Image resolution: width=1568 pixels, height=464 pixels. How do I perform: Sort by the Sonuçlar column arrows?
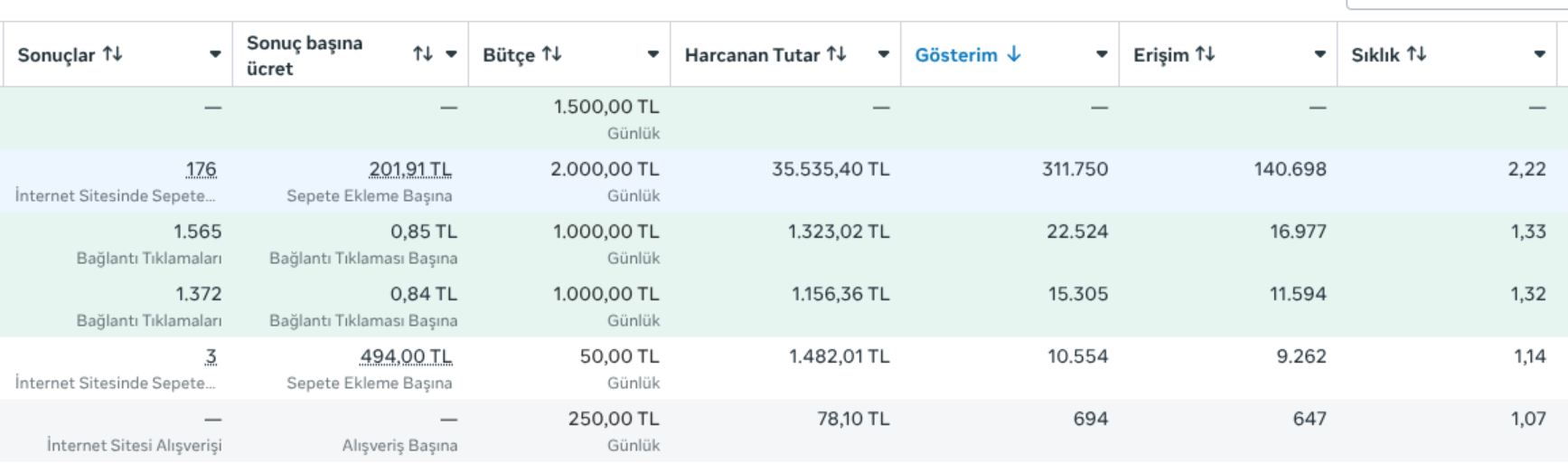[x=113, y=54]
